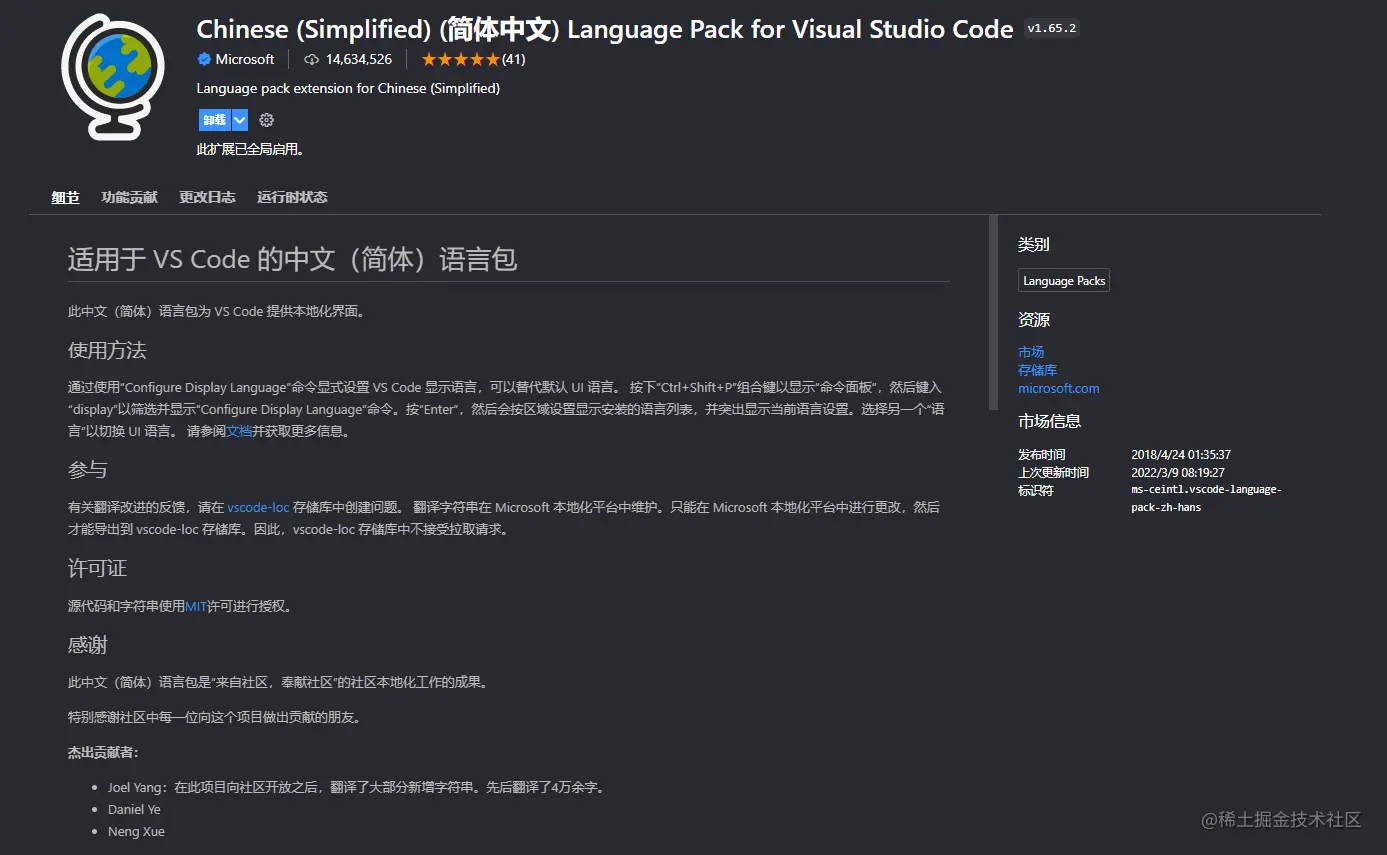1387x855 pixels.
Task: Click the 杰出贡献者 label
Action: [x=103, y=752]
